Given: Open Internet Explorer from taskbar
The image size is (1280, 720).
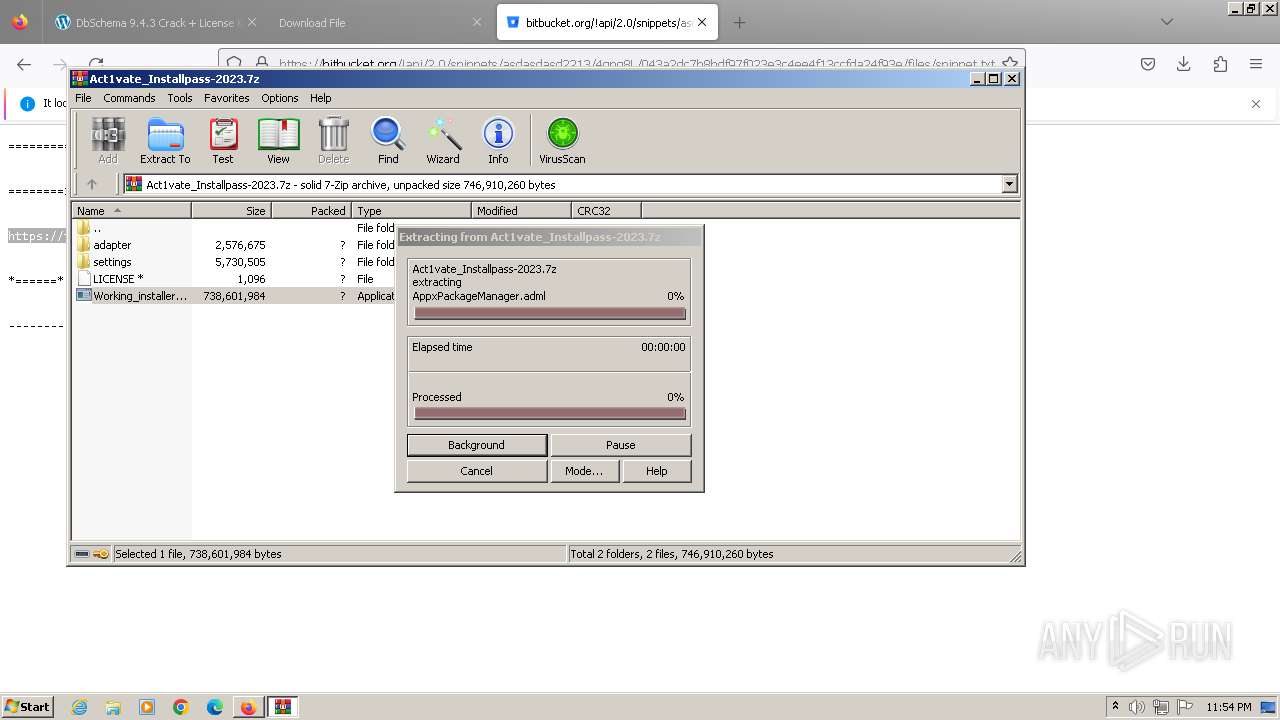Looking at the screenshot, I should tap(79, 707).
